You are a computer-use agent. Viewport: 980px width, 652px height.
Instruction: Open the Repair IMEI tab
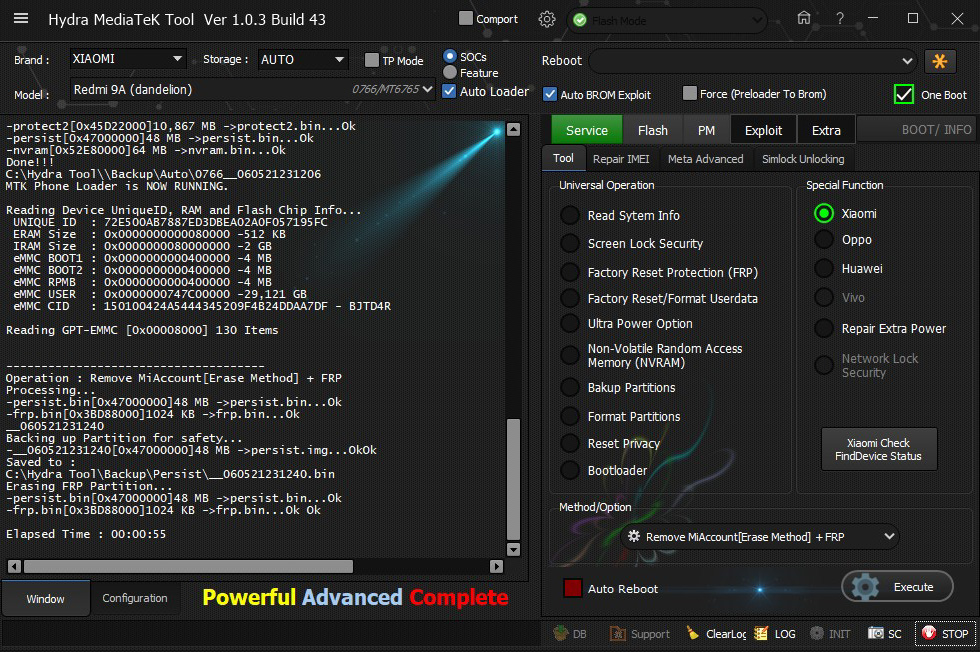(x=623, y=159)
